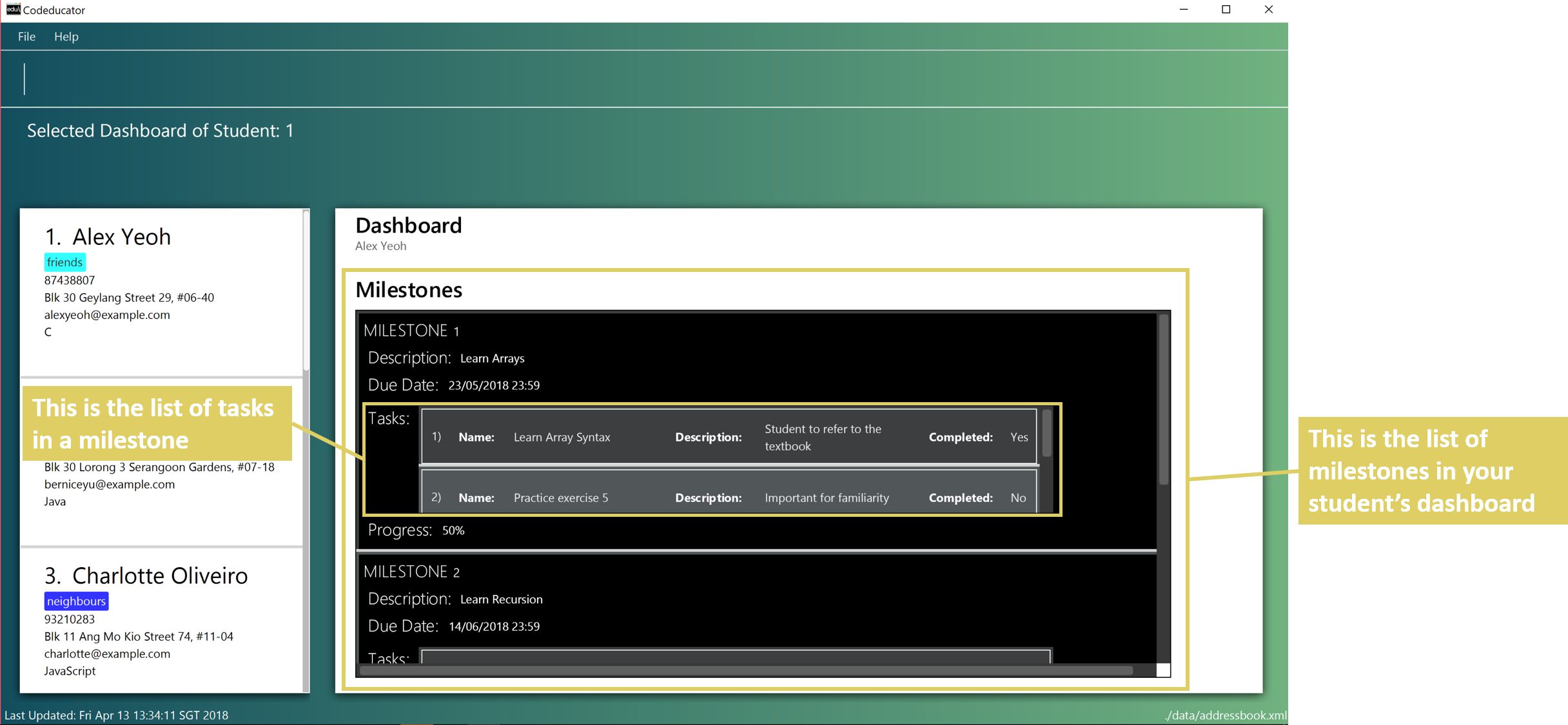Click the Progress 50% value
Image resolution: width=1568 pixels, height=725 pixels.
coord(453,530)
